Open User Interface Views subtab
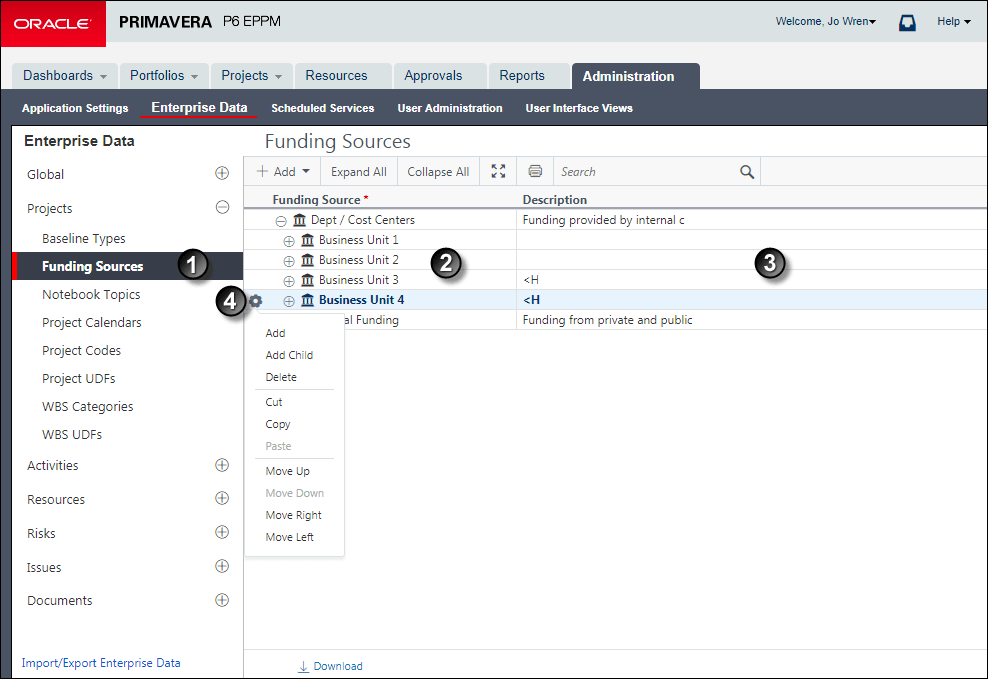The height and width of the screenshot is (679, 988). pyautogui.click(x=579, y=108)
